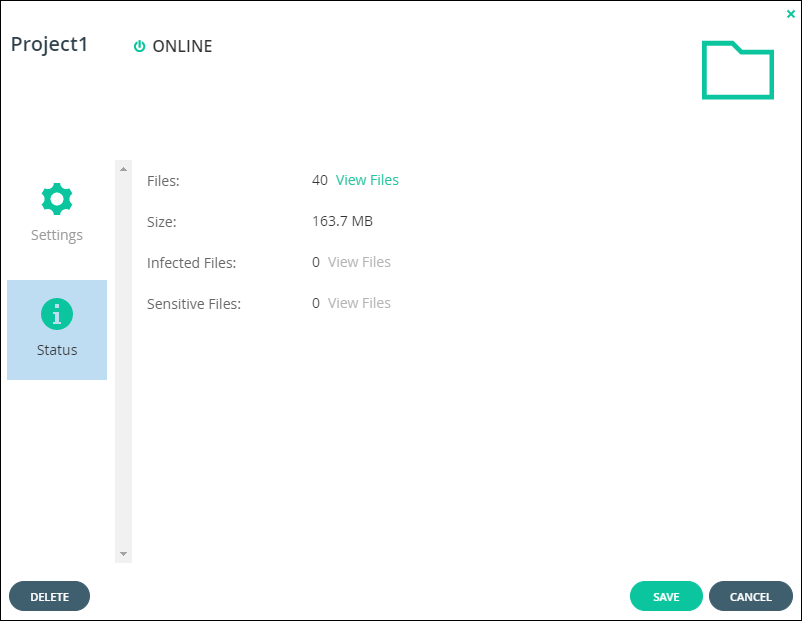Click the Infected Files count 0

click(316, 262)
